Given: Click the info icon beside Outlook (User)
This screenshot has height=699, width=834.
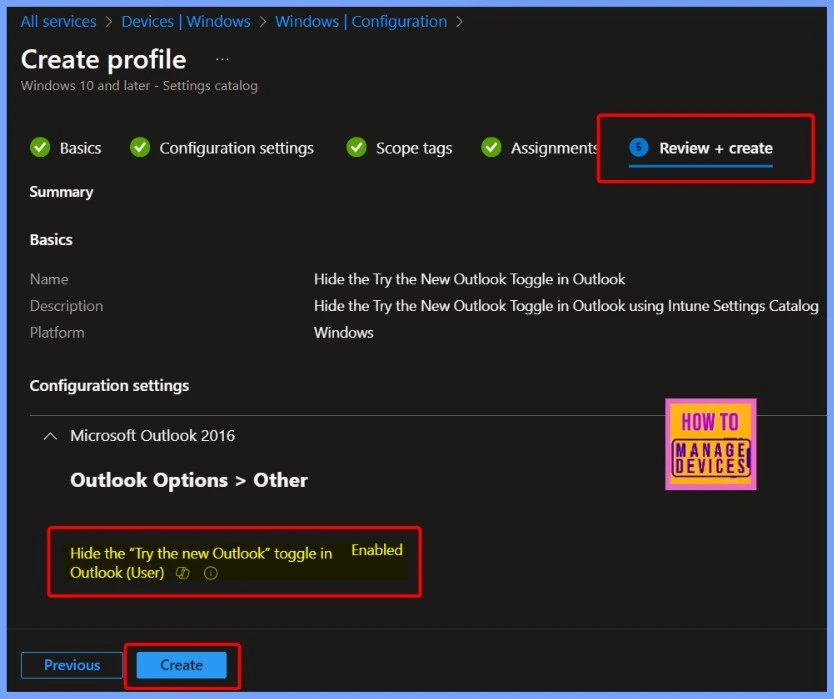Looking at the screenshot, I should [211, 573].
